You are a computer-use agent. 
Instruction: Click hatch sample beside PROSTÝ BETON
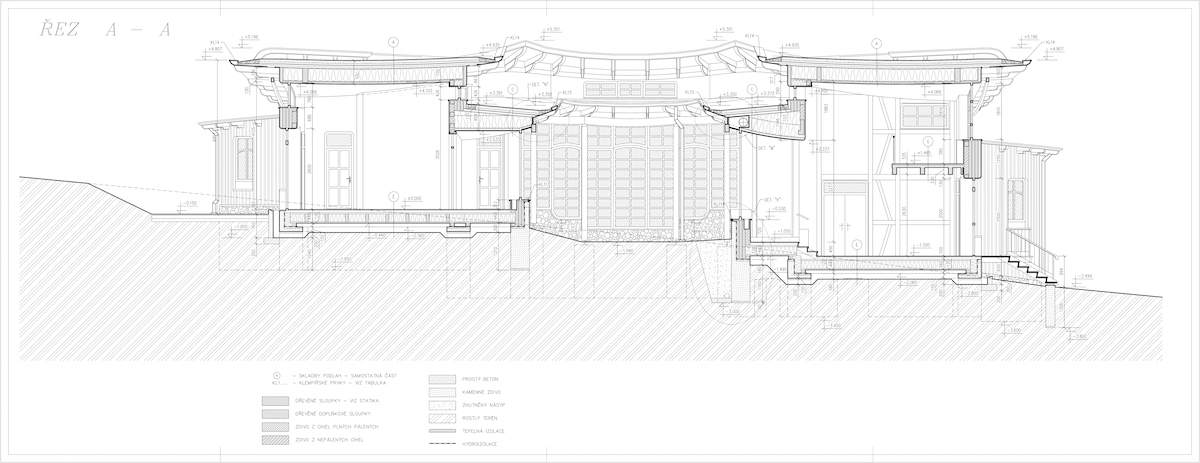(442, 379)
